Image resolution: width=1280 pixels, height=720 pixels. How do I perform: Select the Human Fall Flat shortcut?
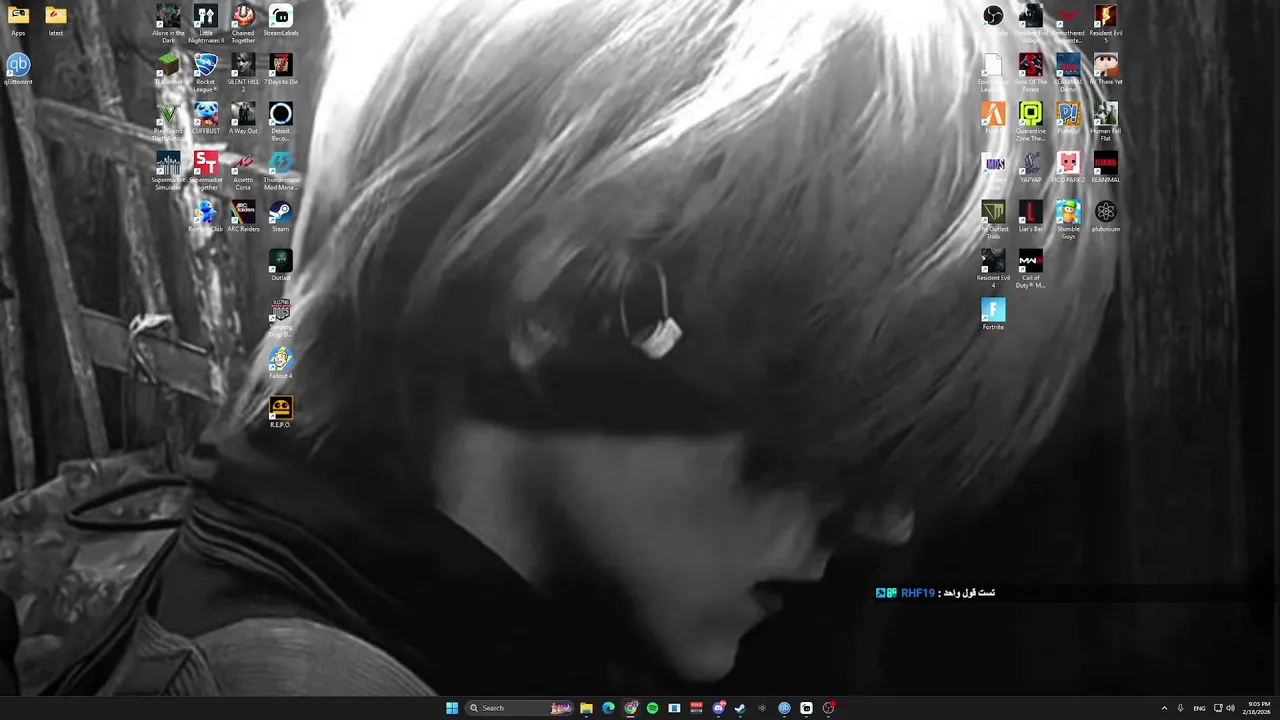1106,122
